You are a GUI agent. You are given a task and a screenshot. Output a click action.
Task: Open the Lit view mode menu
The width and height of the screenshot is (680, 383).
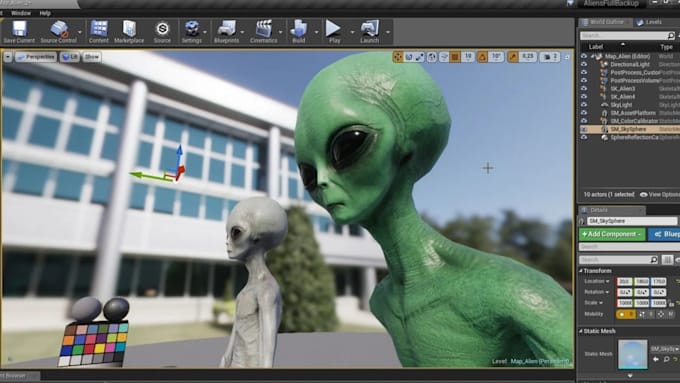70,57
